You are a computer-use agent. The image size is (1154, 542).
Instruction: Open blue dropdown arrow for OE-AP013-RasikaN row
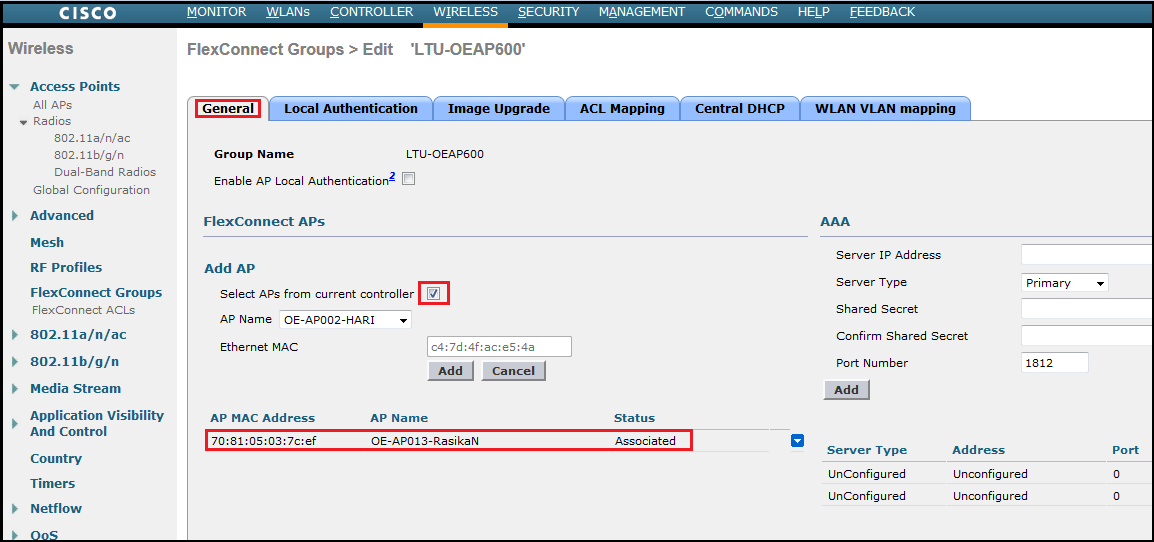797,441
